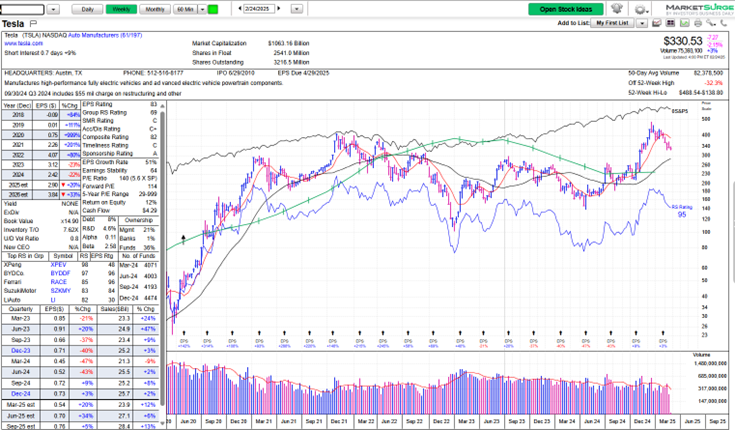Click the 2/24/2025 date field
This screenshot has height=430, width=735.
(x=259, y=8)
